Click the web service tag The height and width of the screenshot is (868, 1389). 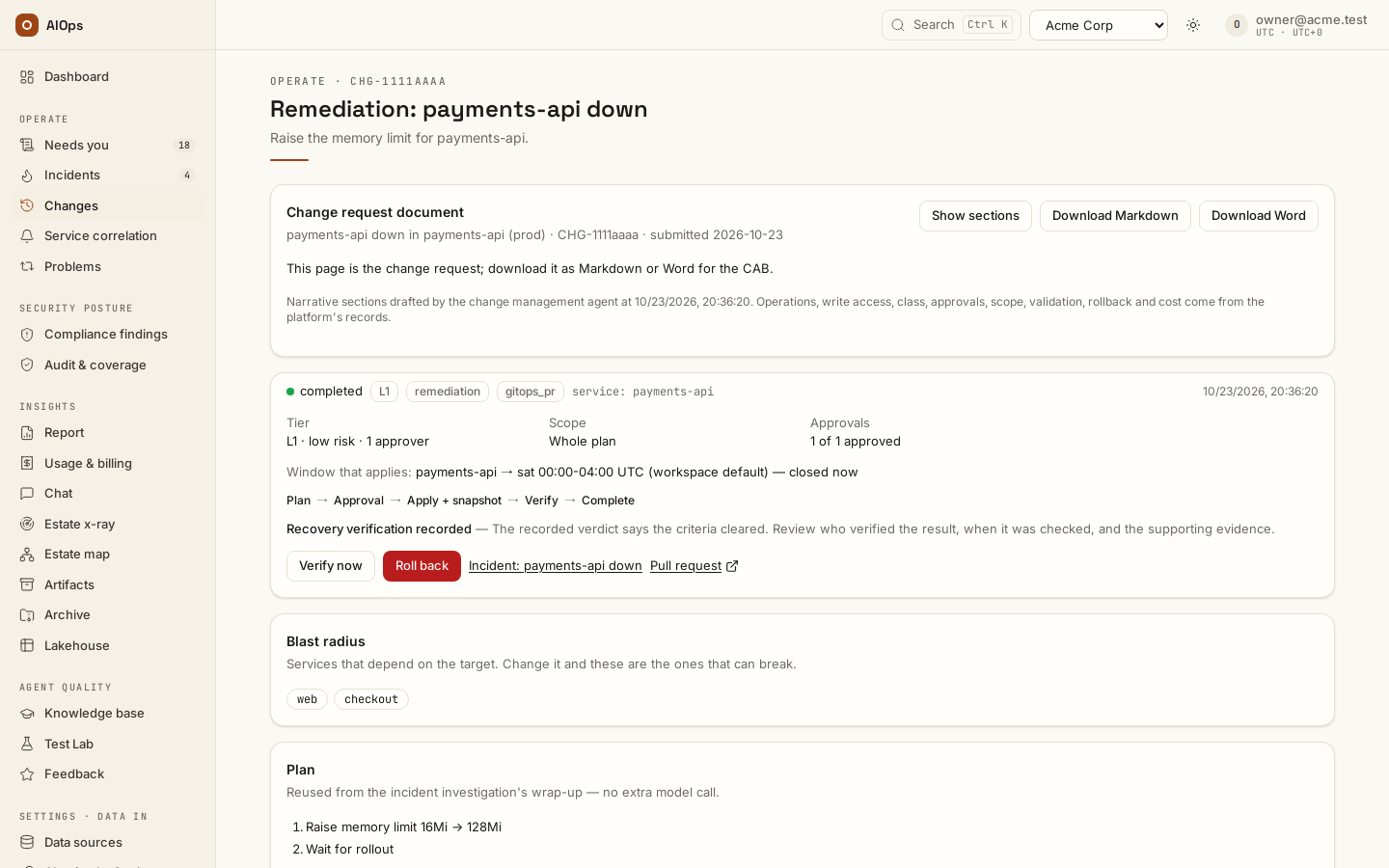coord(307,699)
